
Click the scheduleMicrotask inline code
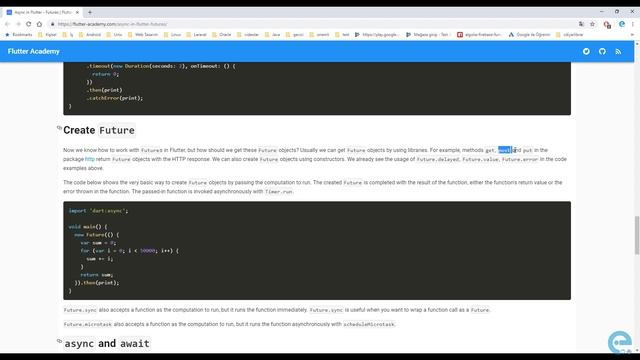(x=369, y=324)
